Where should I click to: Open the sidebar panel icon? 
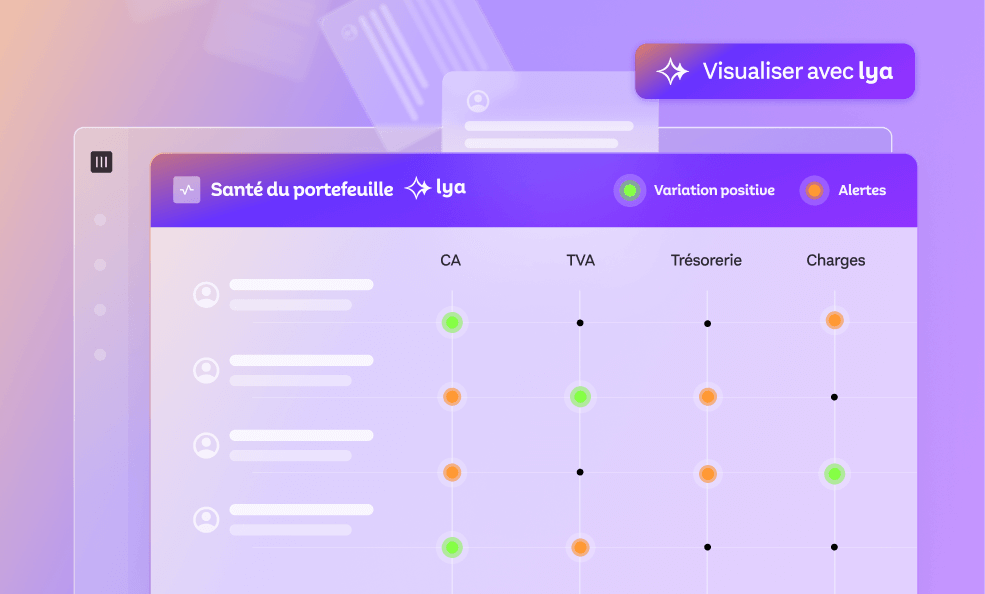tap(101, 162)
